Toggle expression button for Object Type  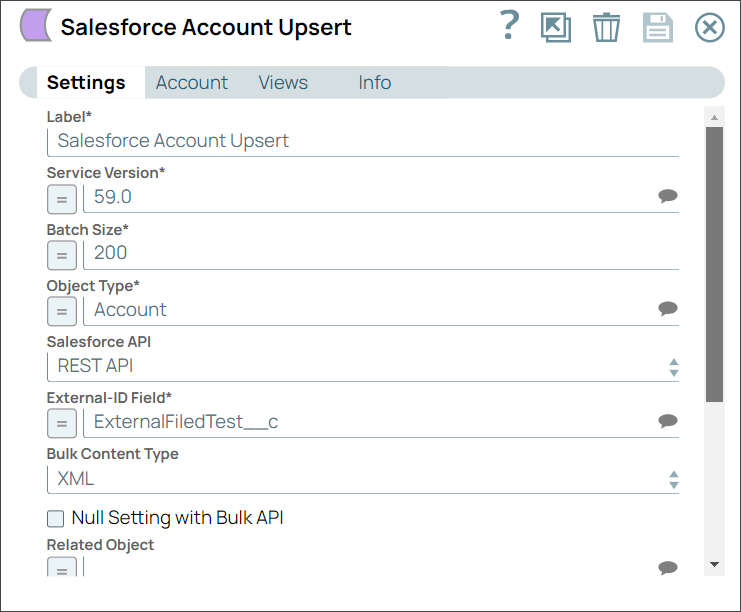tap(62, 311)
